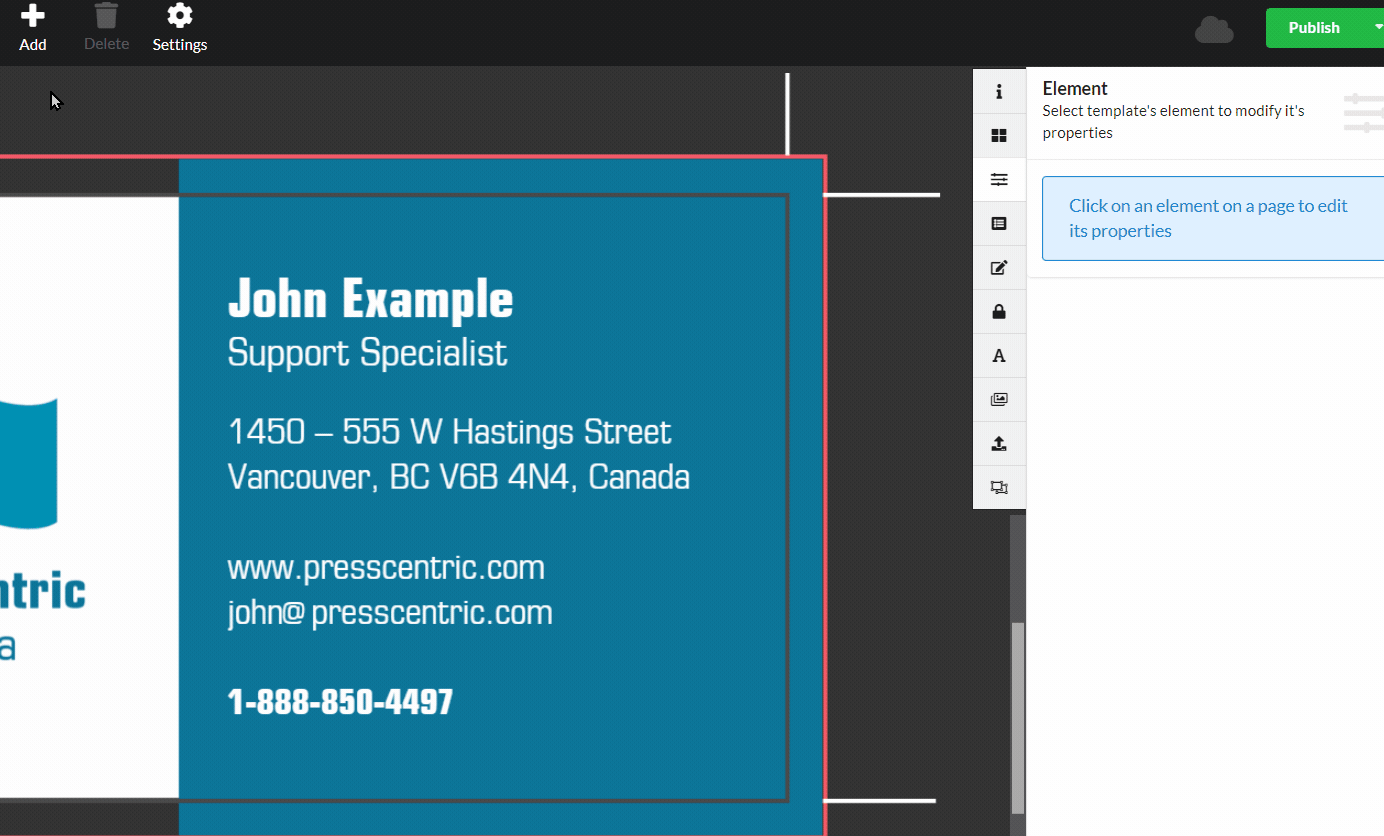Open the images gallery panel icon
This screenshot has width=1384, height=836.
999,400
